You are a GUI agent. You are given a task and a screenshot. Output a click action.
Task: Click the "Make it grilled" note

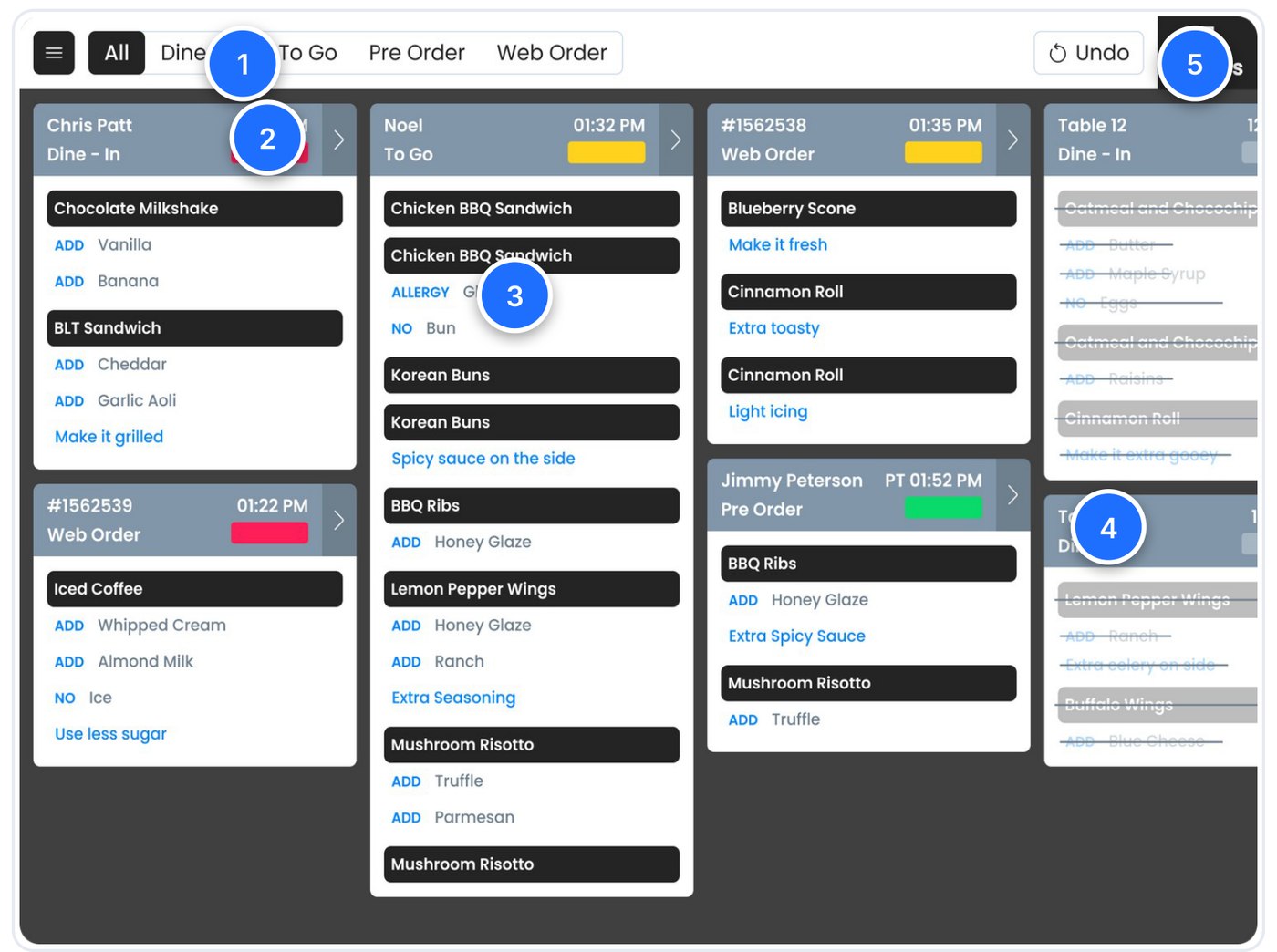[x=109, y=437]
